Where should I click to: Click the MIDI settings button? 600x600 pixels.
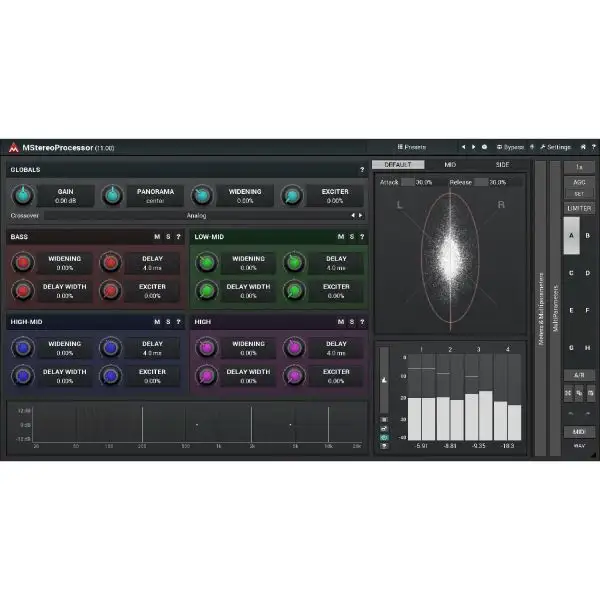tap(579, 432)
